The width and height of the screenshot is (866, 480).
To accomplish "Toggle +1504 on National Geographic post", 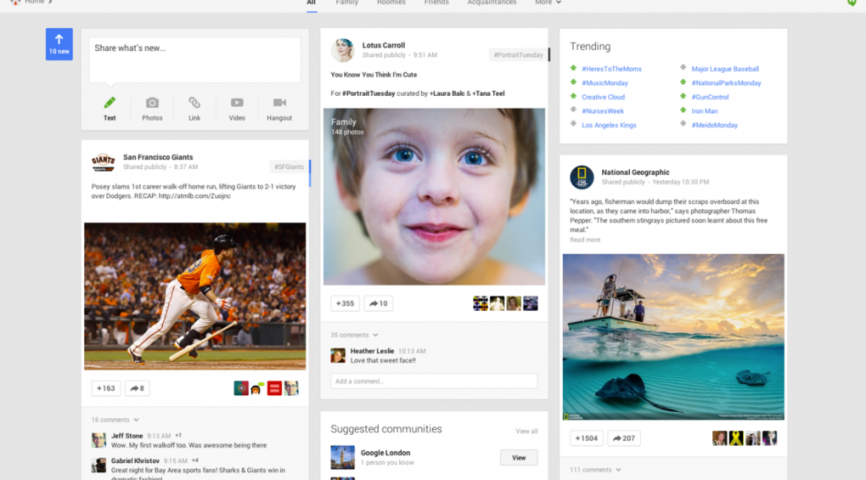I will [x=586, y=438].
